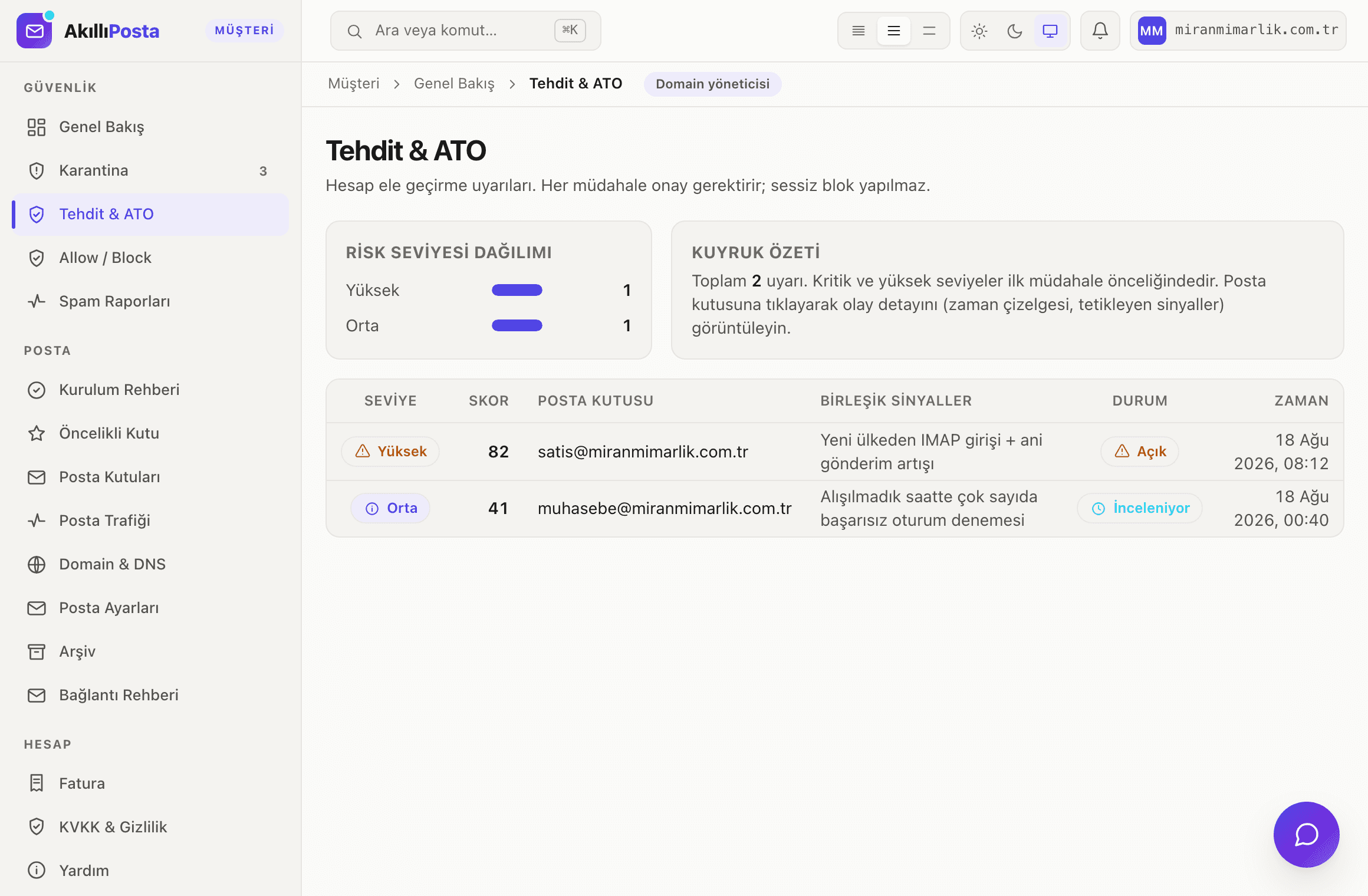
Task: Switch to system theme
Action: (1050, 31)
